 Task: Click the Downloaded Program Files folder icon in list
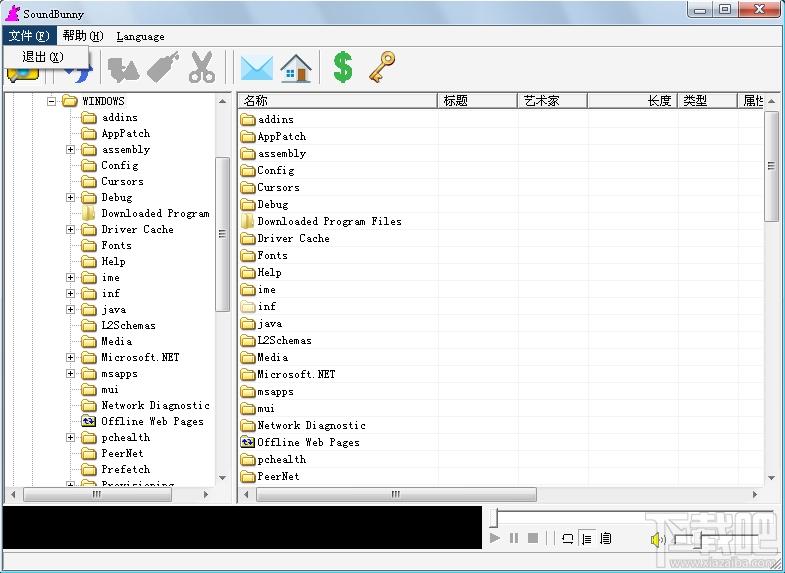click(x=248, y=221)
